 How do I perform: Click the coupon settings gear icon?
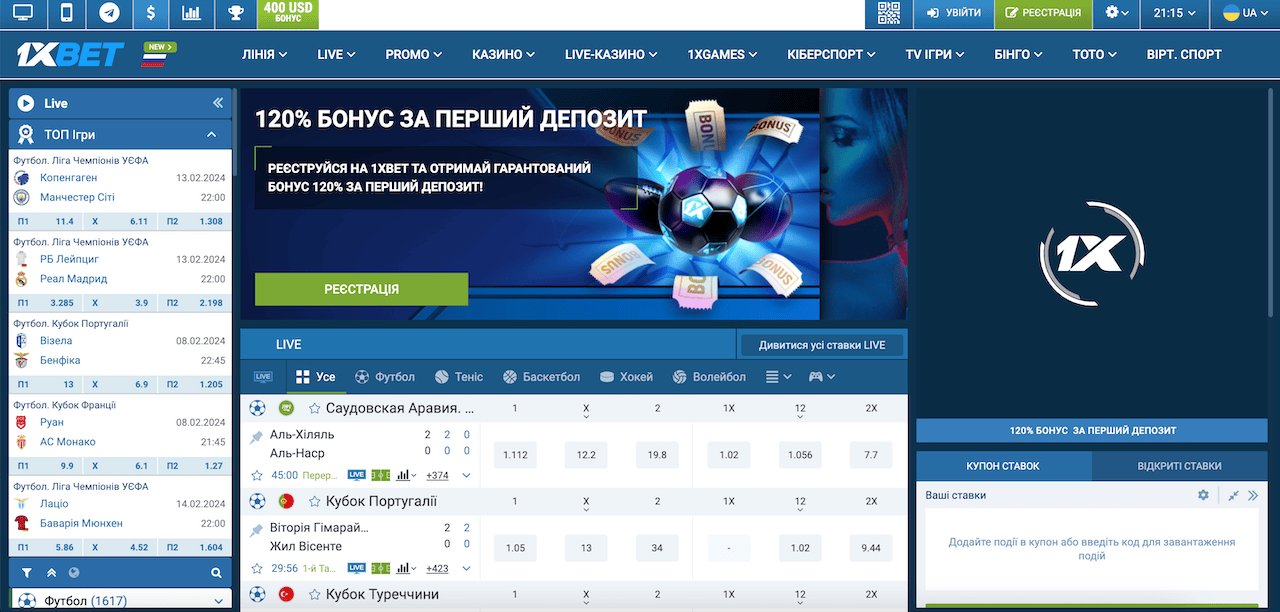pyautogui.click(x=1203, y=495)
